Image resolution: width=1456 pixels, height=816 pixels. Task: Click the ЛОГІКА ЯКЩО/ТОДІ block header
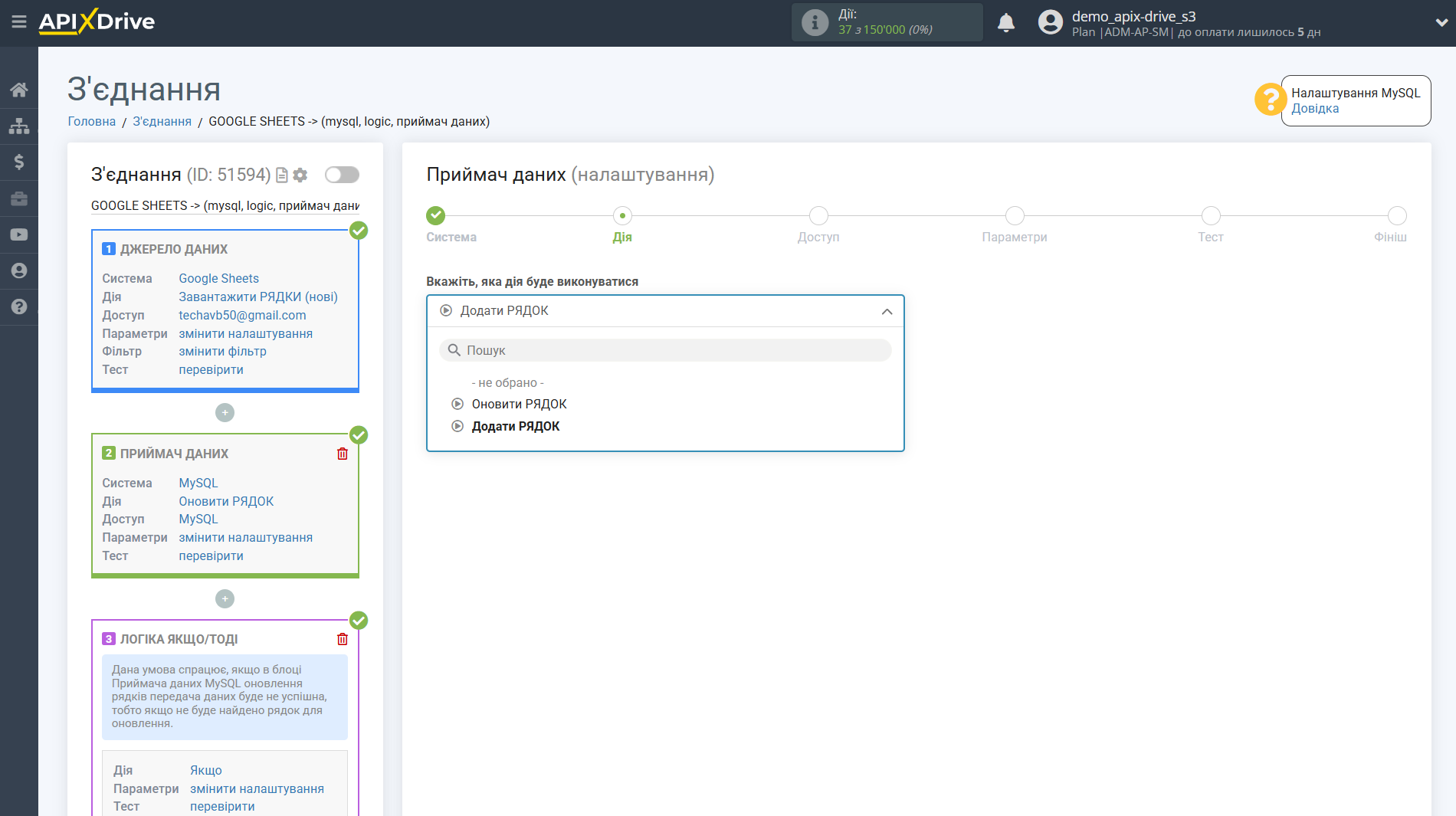click(179, 640)
